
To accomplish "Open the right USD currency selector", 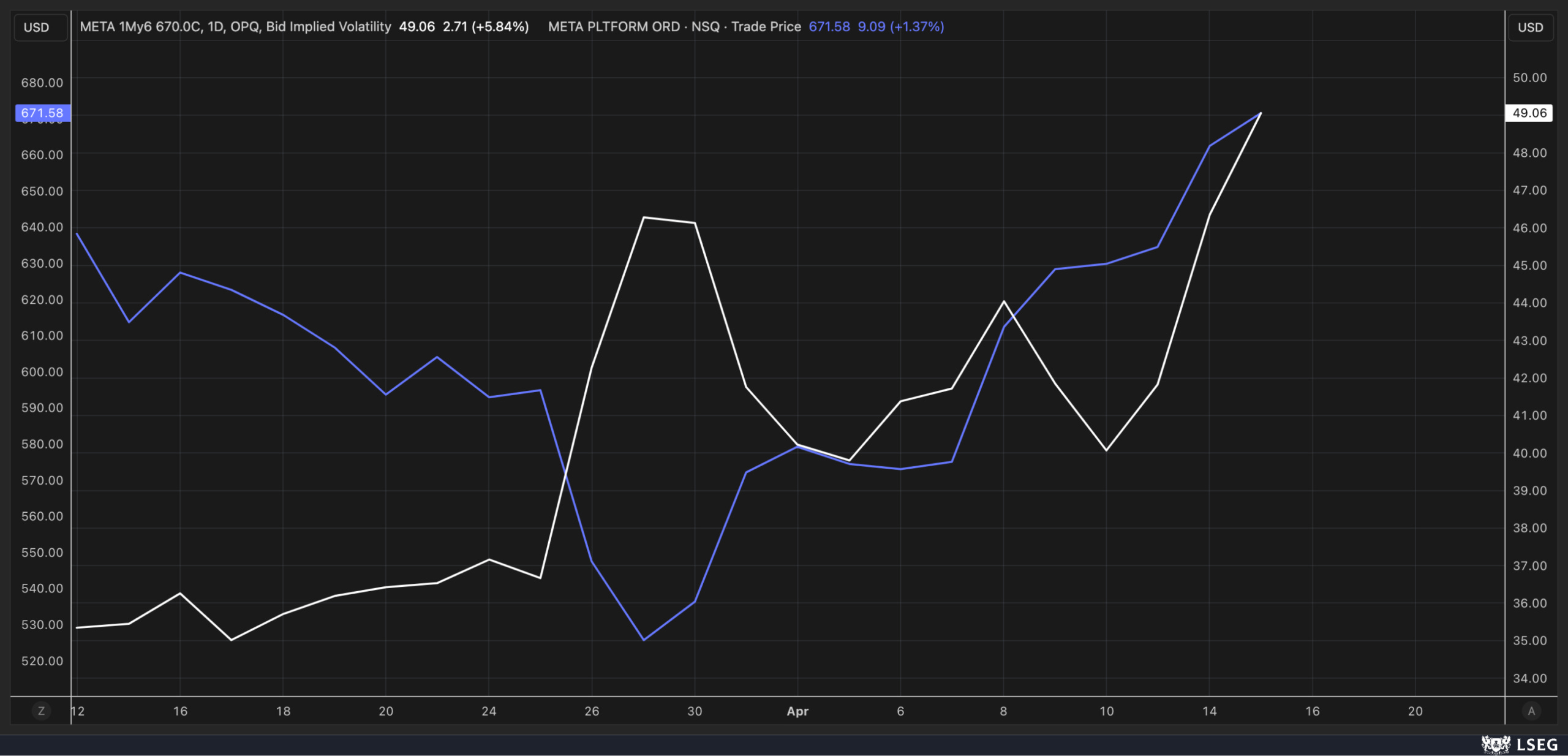I will [1530, 28].
